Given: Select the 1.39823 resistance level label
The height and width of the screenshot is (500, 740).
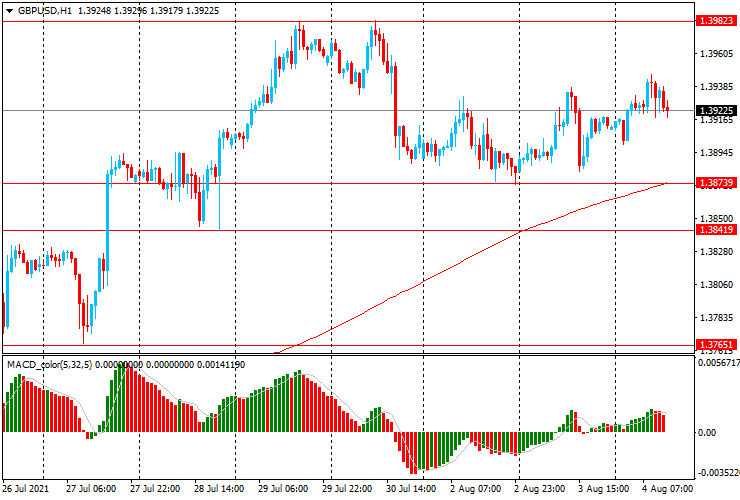Looking at the screenshot, I should [716, 21].
